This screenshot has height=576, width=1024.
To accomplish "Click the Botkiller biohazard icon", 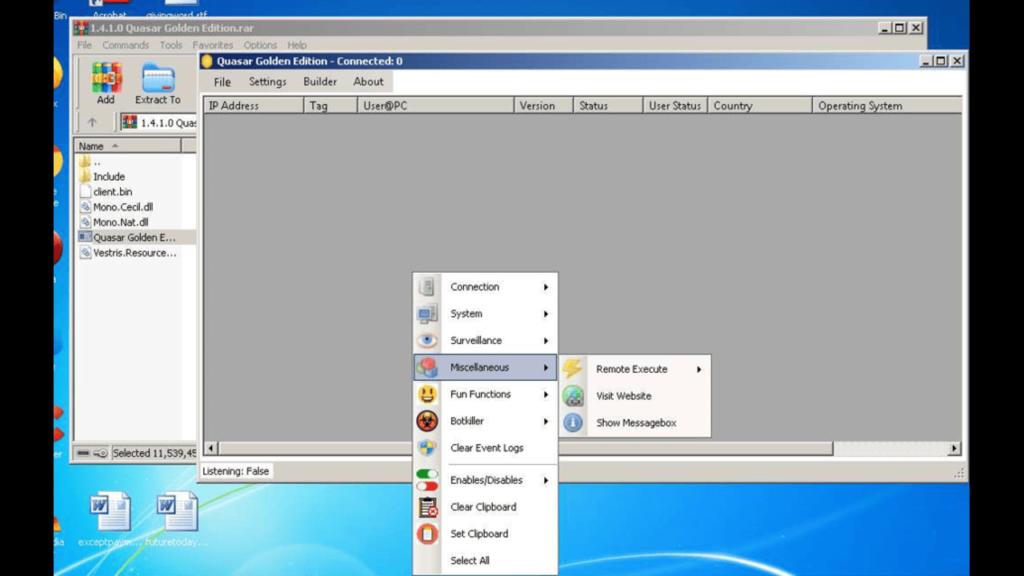I will 427,421.
